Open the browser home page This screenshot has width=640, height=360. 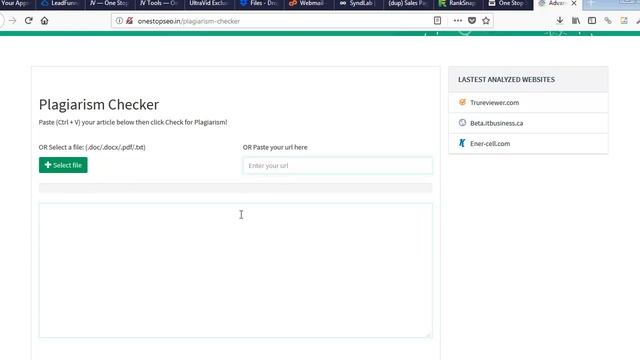tap(44, 20)
